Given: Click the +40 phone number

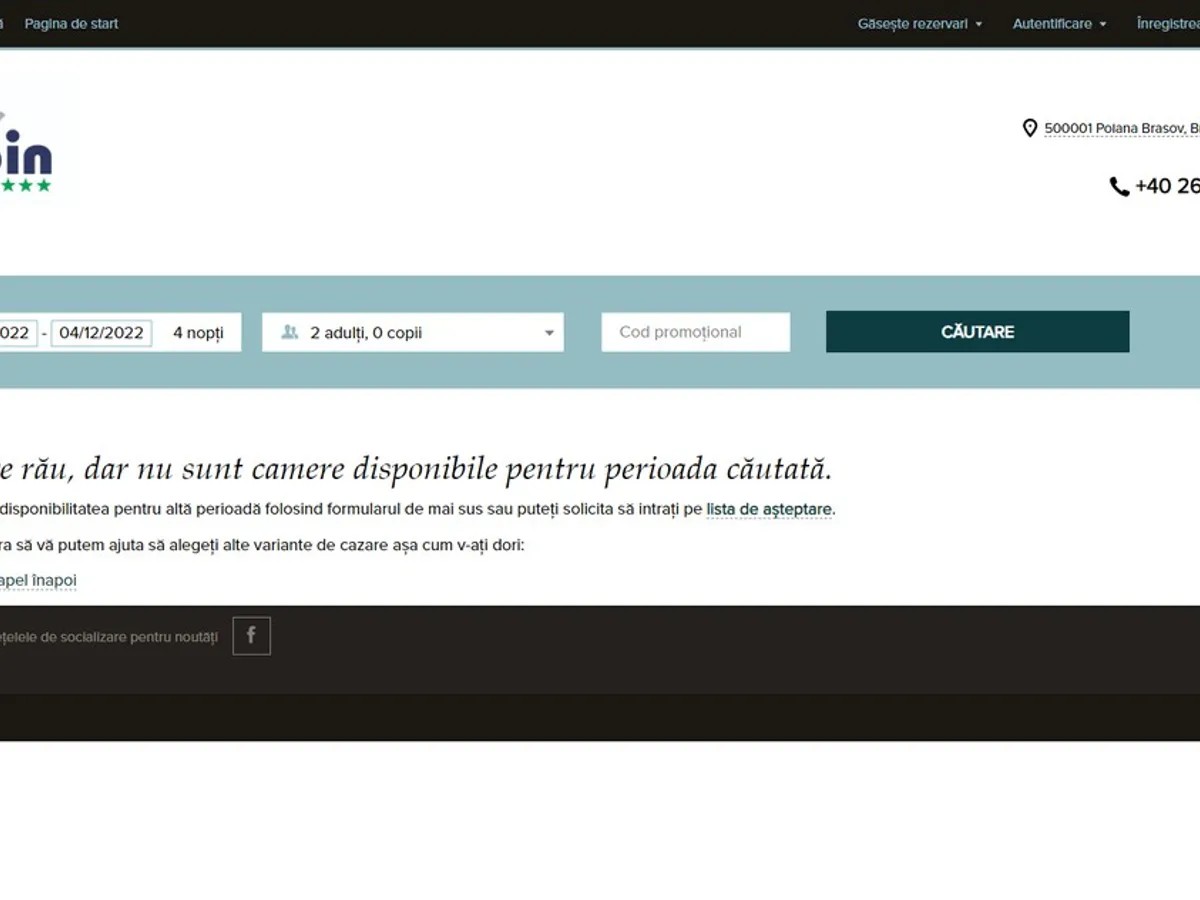Looking at the screenshot, I should pyautogui.click(x=1167, y=186).
